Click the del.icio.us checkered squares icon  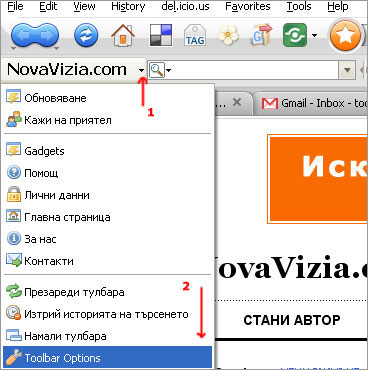161,35
